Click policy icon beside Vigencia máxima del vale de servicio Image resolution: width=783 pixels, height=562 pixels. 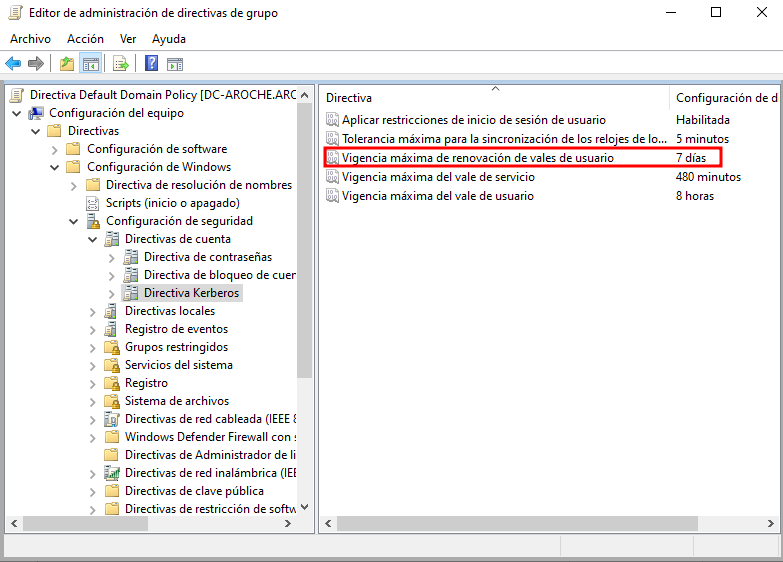click(x=332, y=176)
